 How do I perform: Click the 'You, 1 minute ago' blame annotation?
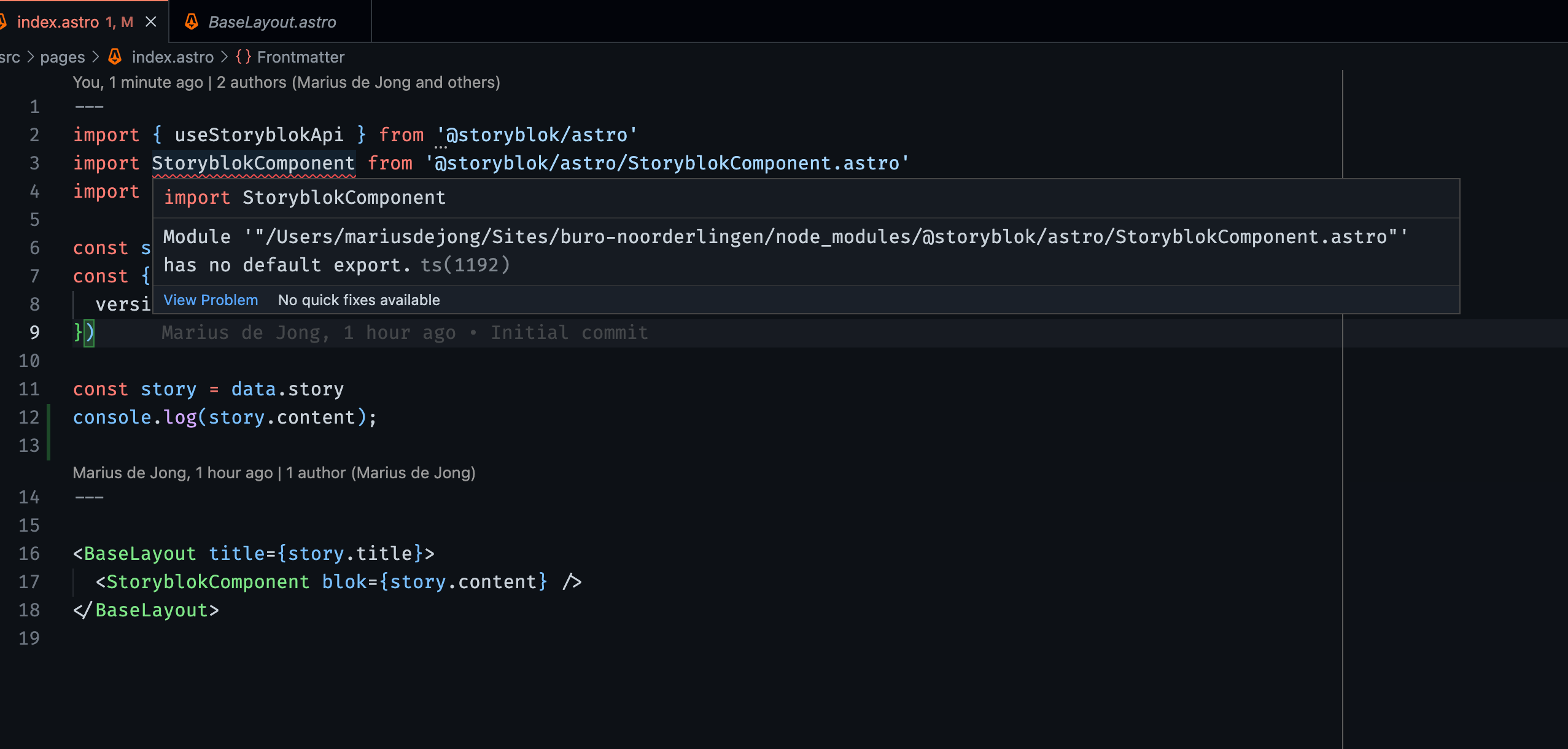coord(138,82)
